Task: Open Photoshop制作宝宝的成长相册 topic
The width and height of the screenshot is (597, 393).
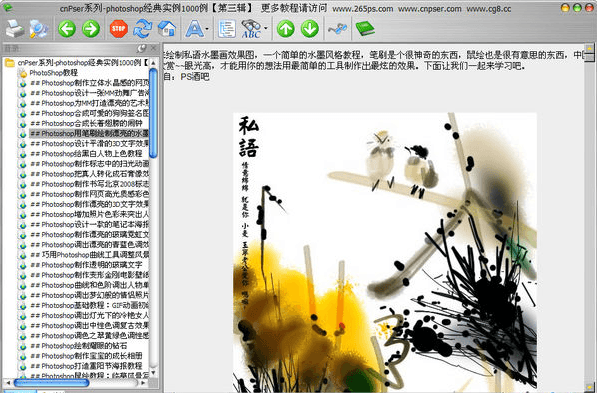Action: click(86, 356)
